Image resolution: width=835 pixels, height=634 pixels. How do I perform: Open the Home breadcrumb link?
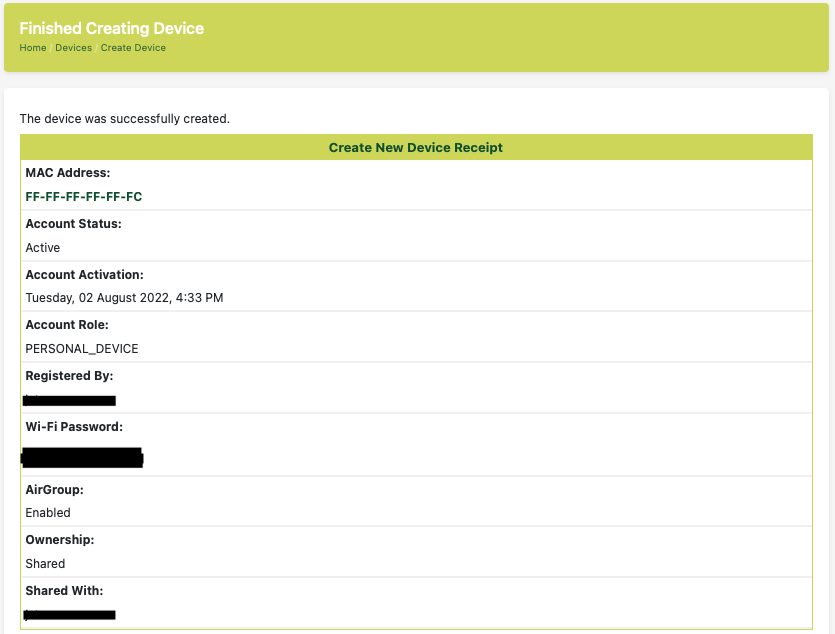(32, 47)
